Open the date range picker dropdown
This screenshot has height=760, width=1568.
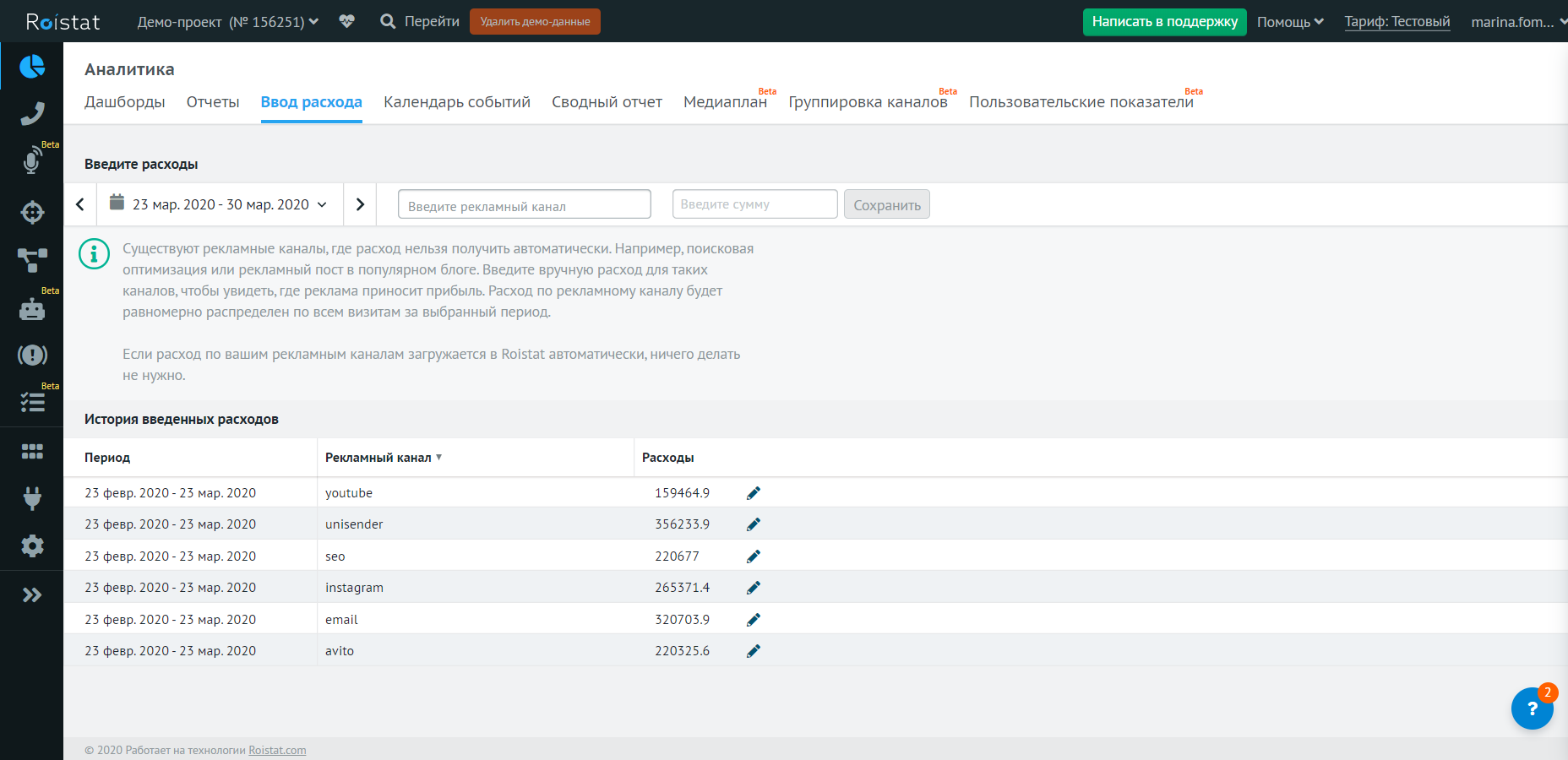pyautogui.click(x=220, y=204)
